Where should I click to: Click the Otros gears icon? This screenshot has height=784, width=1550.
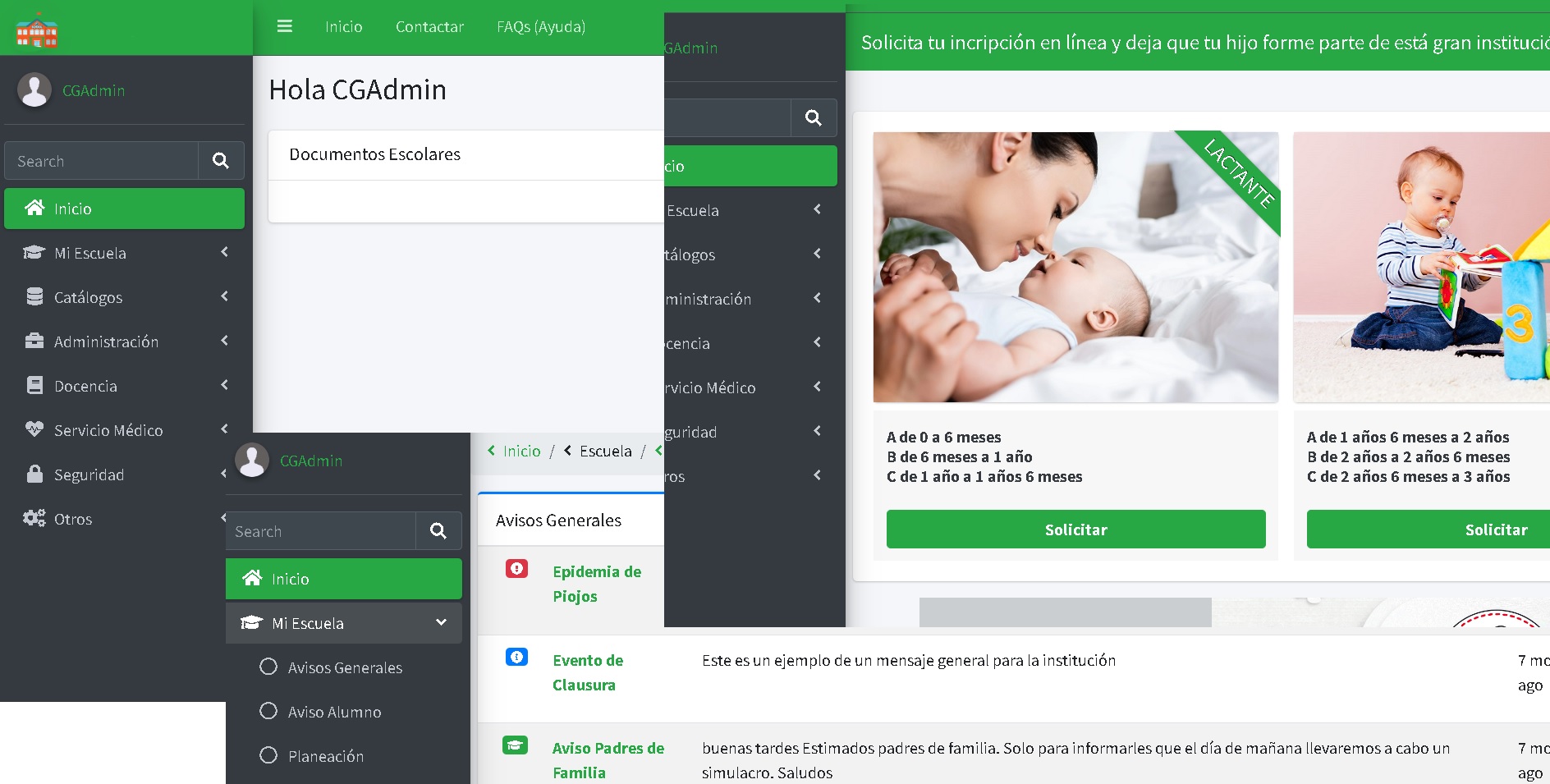pos(34,519)
